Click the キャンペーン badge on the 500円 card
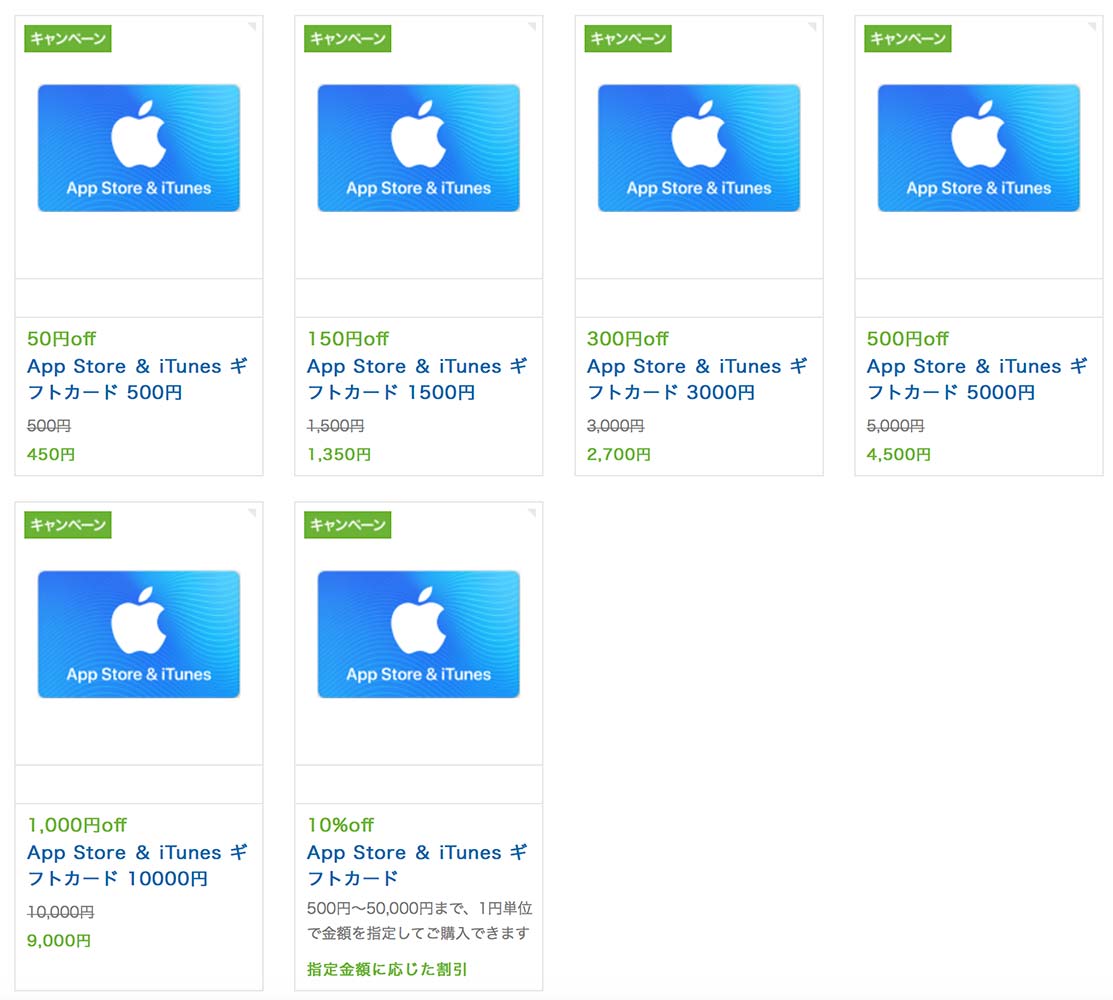Image resolution: width=1113 pixels, height=1000 pixels. pos(67,38)
